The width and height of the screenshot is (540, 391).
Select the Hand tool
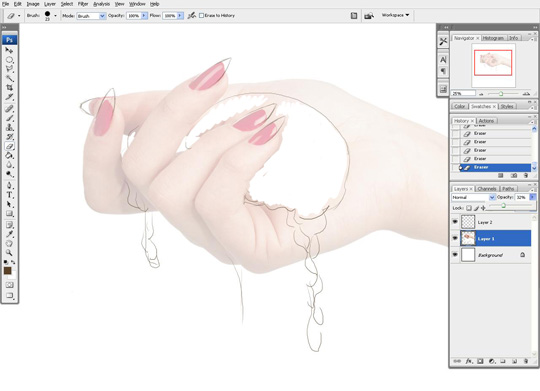point(9,244)
